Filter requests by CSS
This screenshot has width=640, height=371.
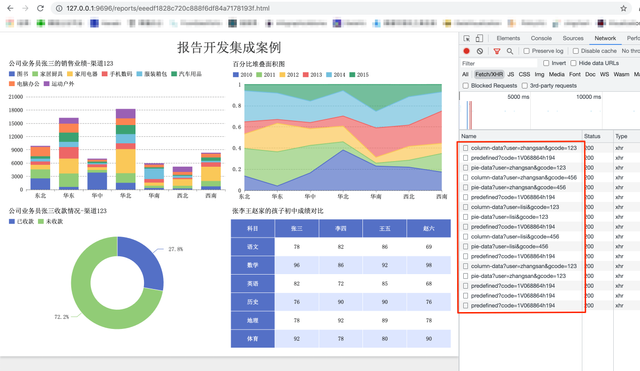tap(524, 74)
